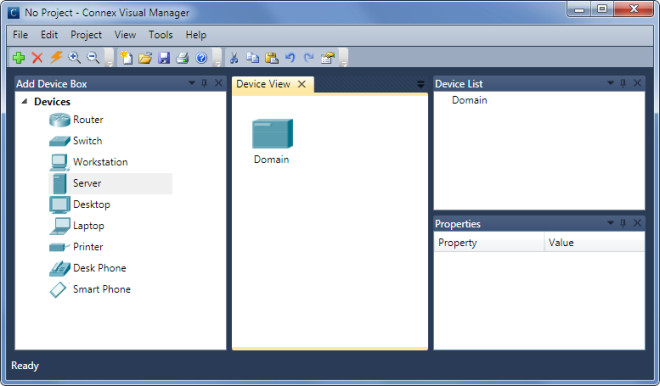Click the Devices root label
The width and height of the screenshot is (660, 386).
click(x=52, y=101)
